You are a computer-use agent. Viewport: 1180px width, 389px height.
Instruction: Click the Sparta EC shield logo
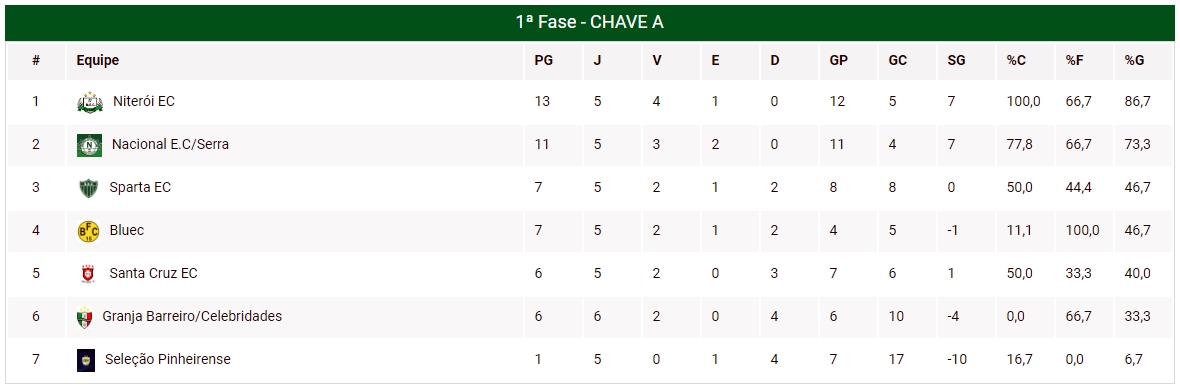88,188
